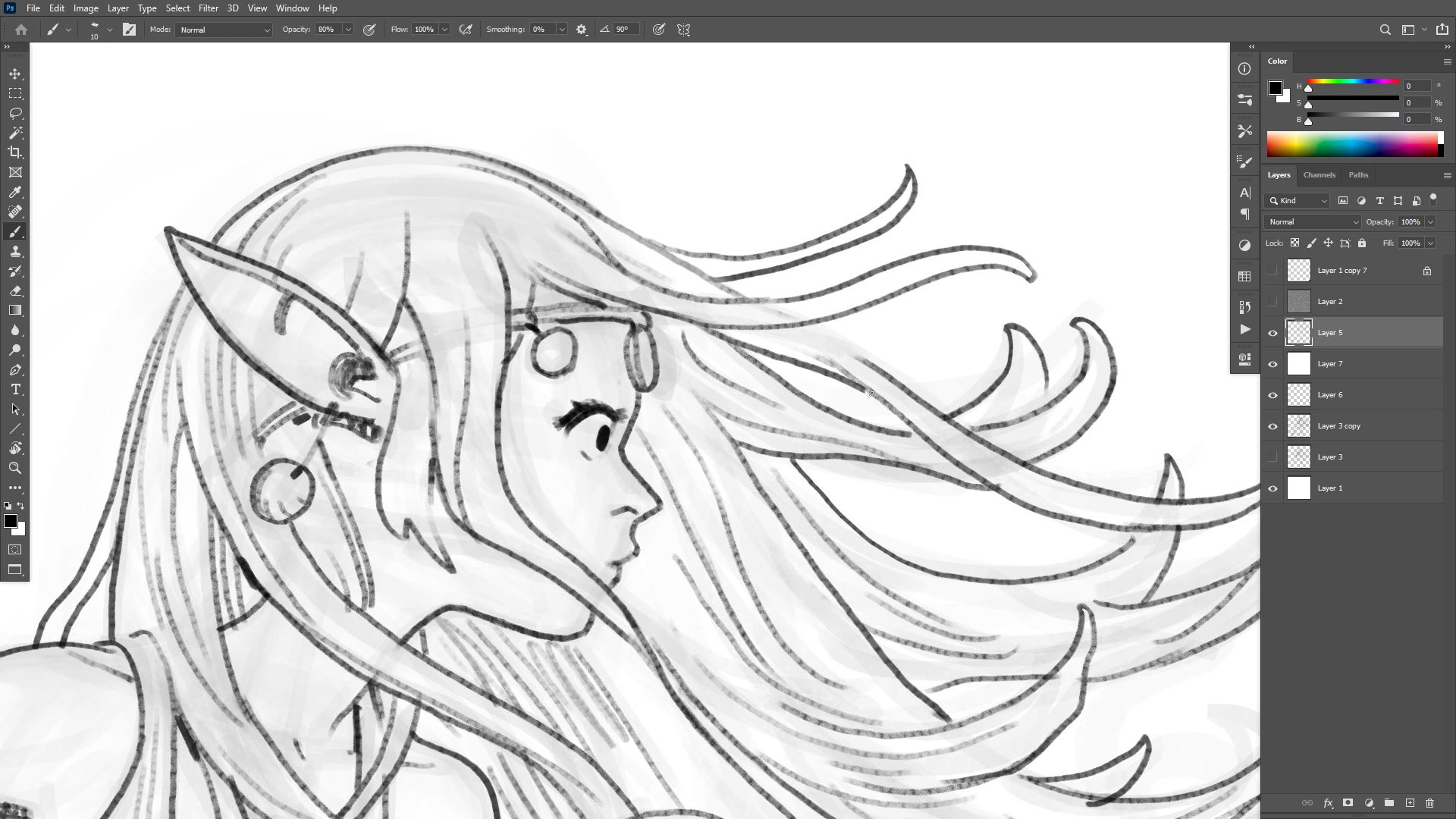Select the Horizontal Type tool
Screen dimensions: 1456x819
[15, 389]
